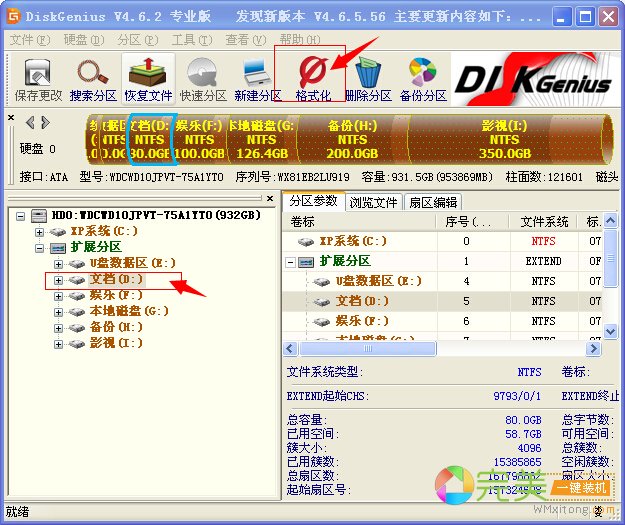Collapse the 扩展分区 tree node
This screenshot has height=525, width=625.
[39, 248]
